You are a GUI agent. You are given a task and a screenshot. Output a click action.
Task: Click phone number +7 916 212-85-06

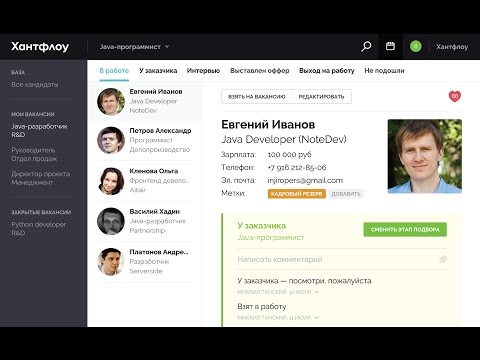(x=297, y=167)
